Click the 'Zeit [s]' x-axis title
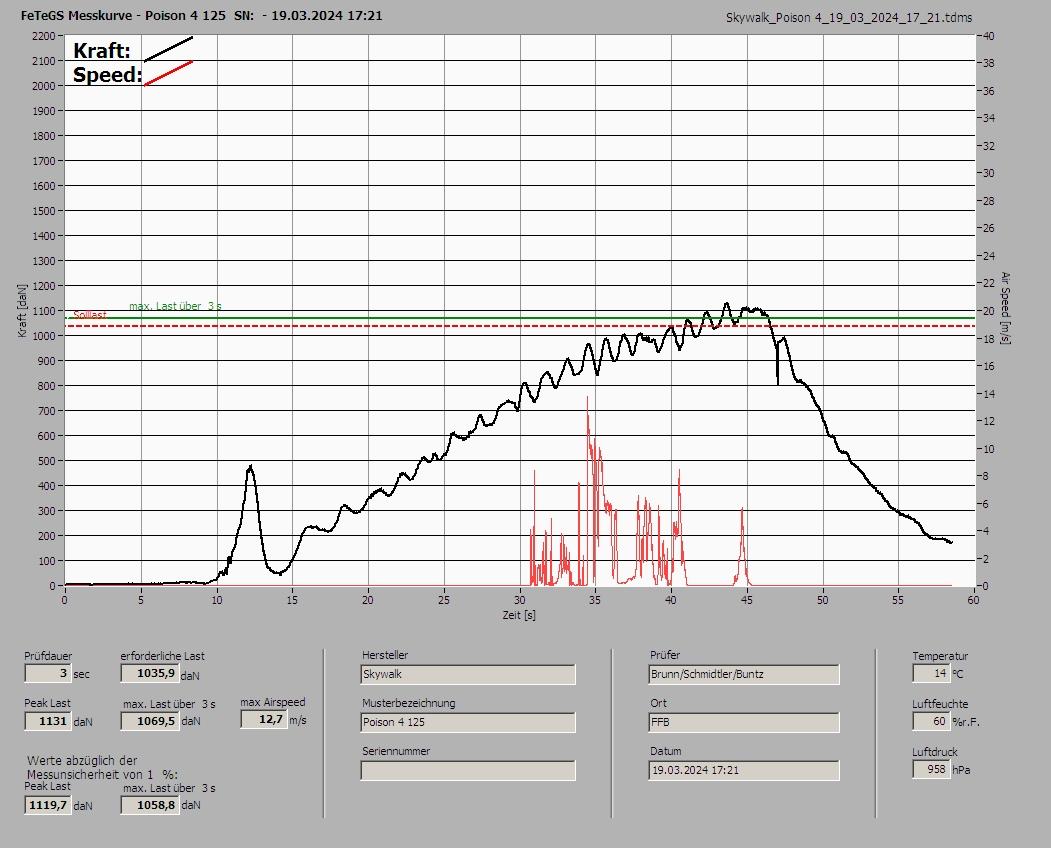 pyautogui.click(x=519, y=615)
